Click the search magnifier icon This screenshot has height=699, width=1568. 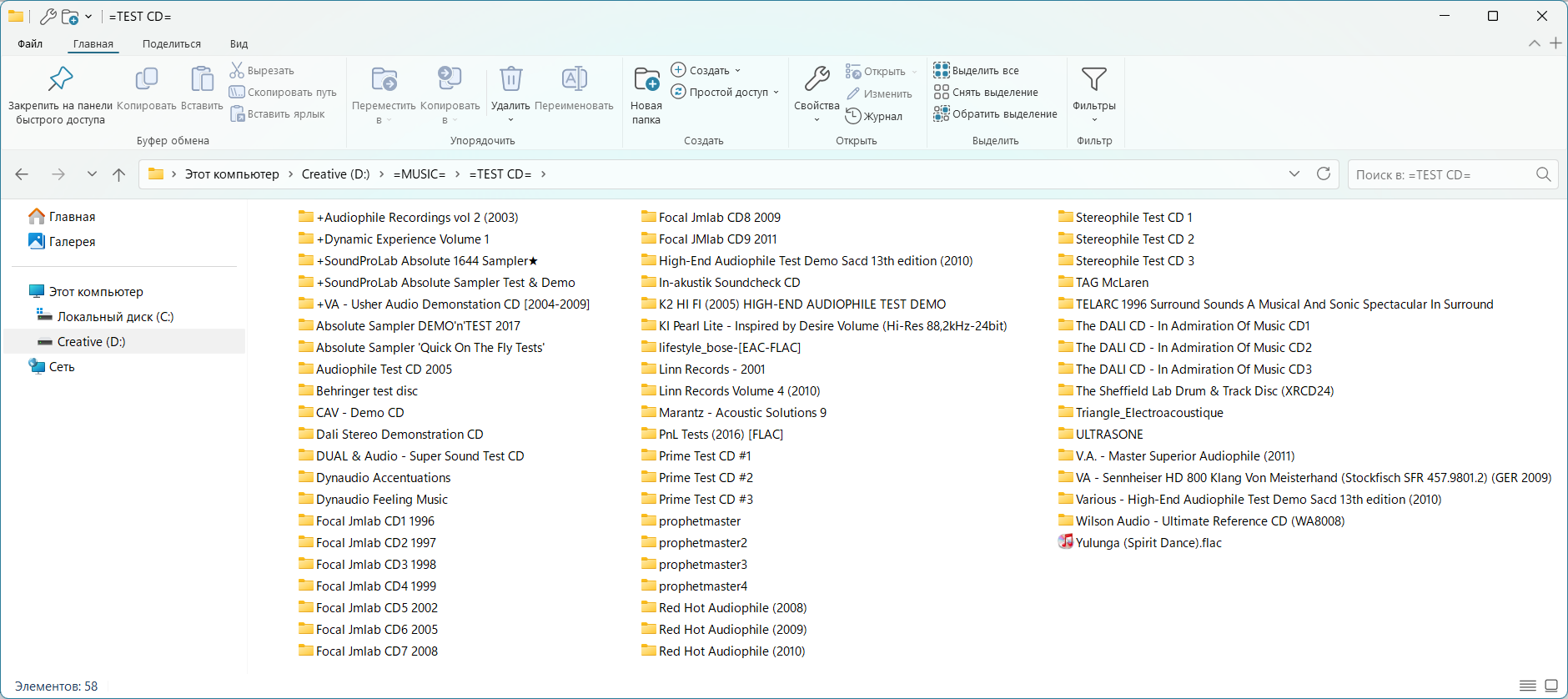point(1543,174)
